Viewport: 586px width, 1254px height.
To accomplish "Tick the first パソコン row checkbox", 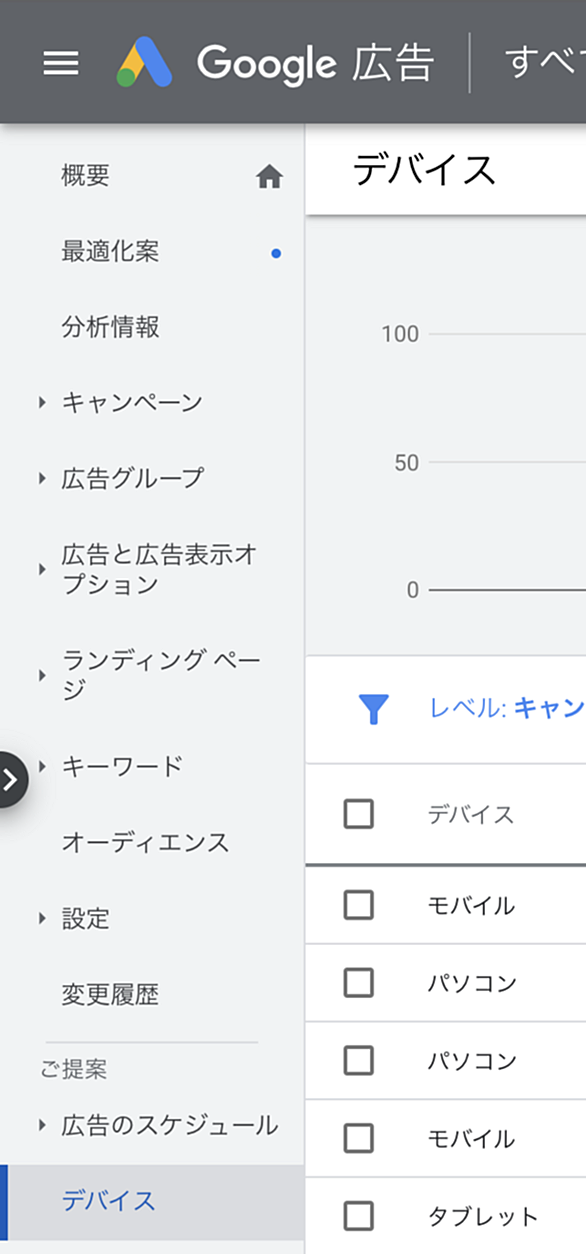I will 358,983.
